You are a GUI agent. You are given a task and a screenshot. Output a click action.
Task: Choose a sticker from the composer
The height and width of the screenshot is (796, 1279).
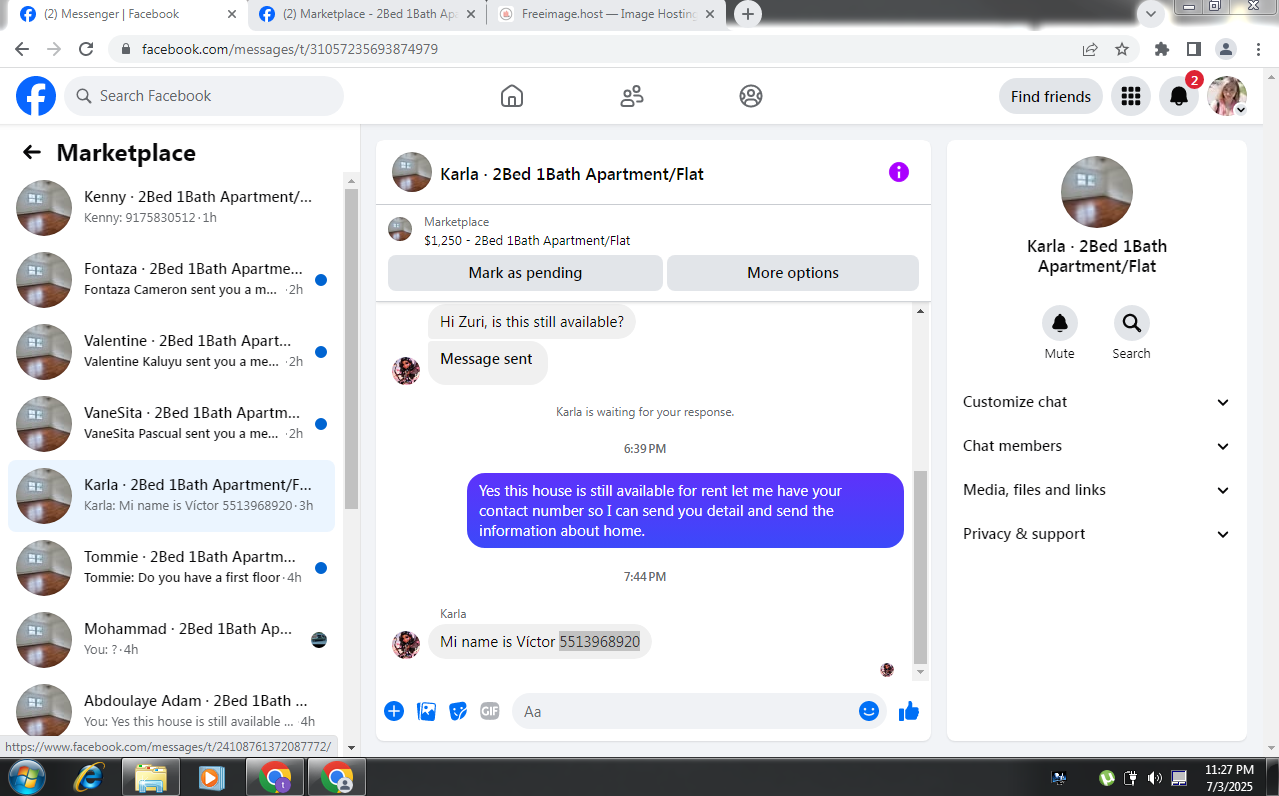[458, 711]
